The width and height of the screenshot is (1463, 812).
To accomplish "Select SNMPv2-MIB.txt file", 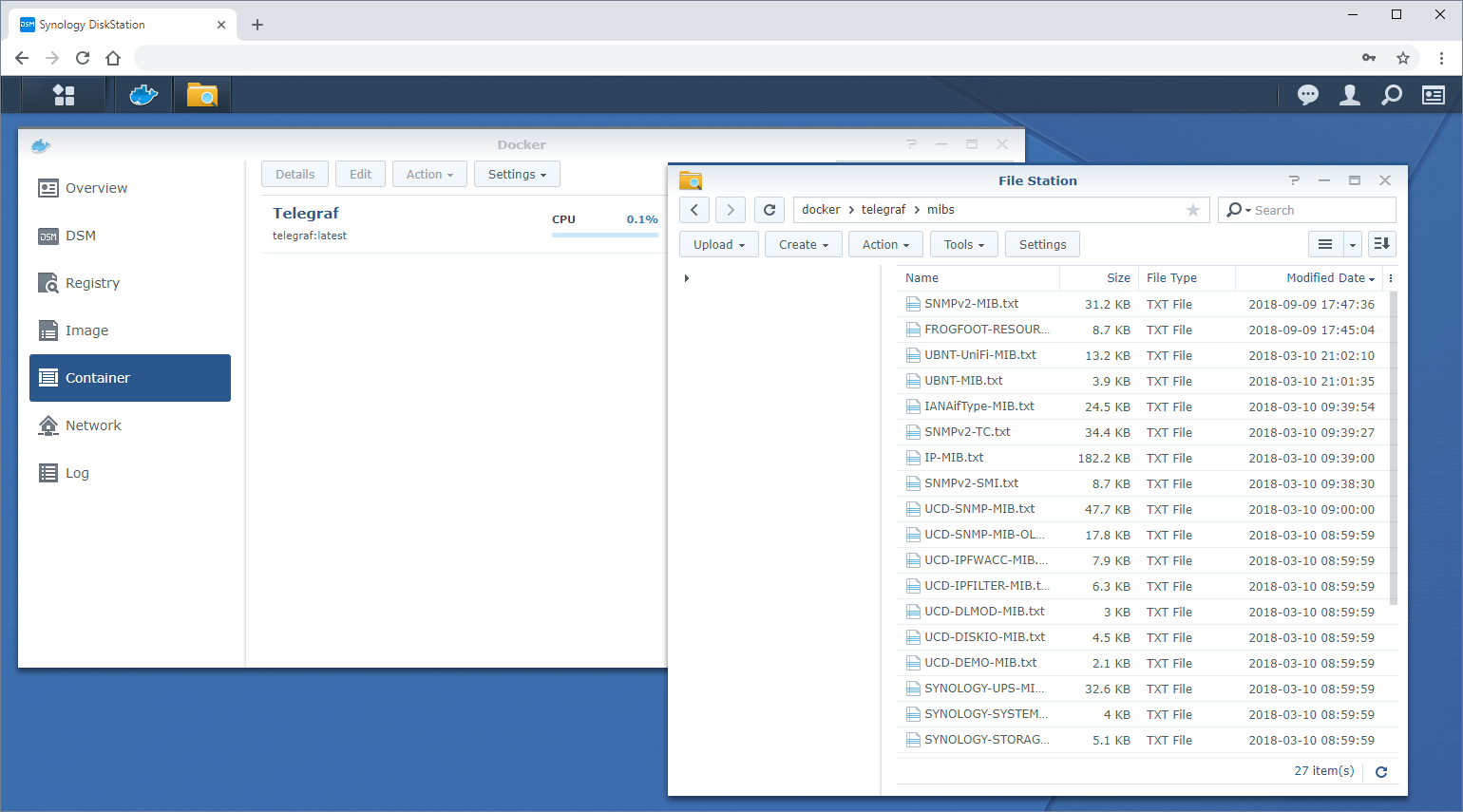I will 1143,304.
